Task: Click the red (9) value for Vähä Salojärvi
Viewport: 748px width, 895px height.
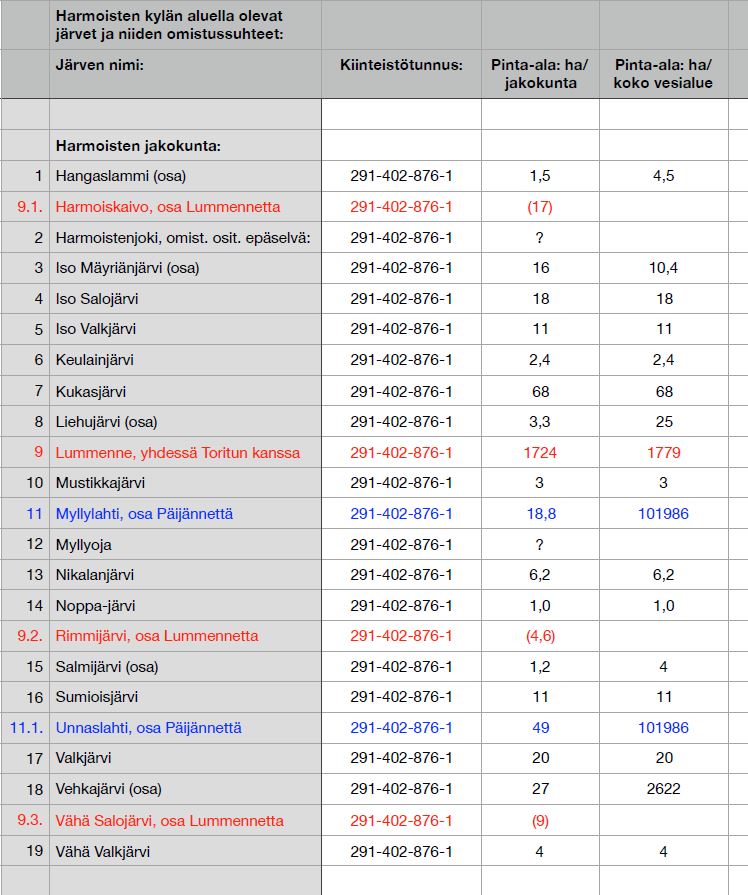Action: click(x=540, y=820)
